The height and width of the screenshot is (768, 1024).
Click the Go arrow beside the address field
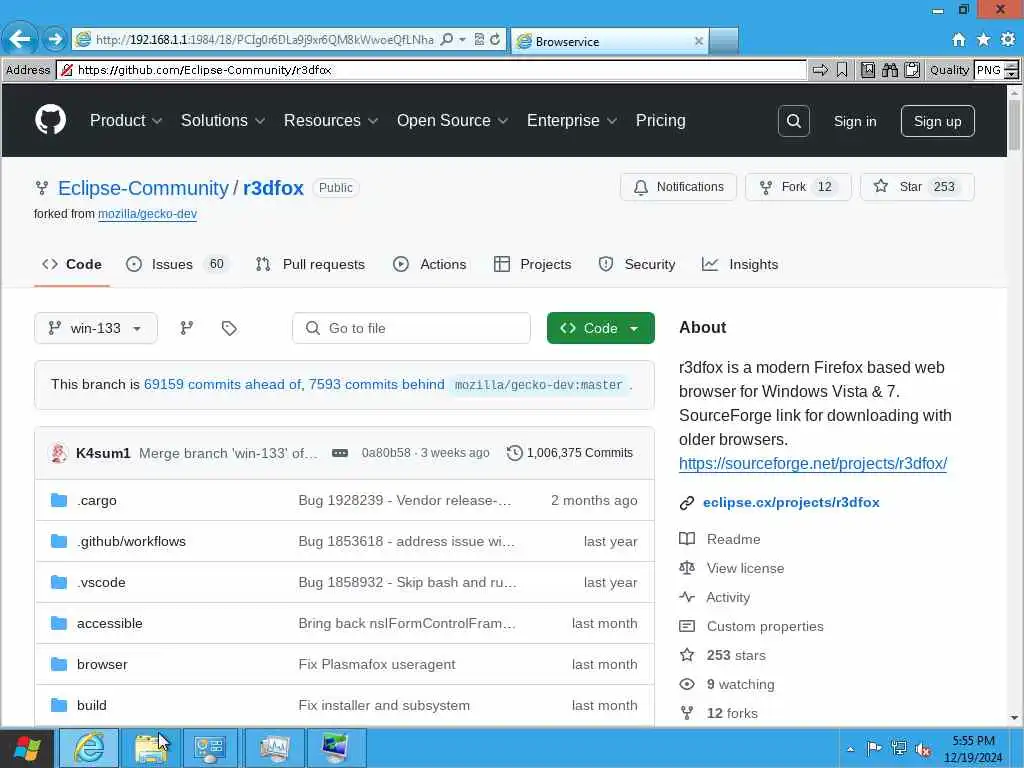(820, 70)
